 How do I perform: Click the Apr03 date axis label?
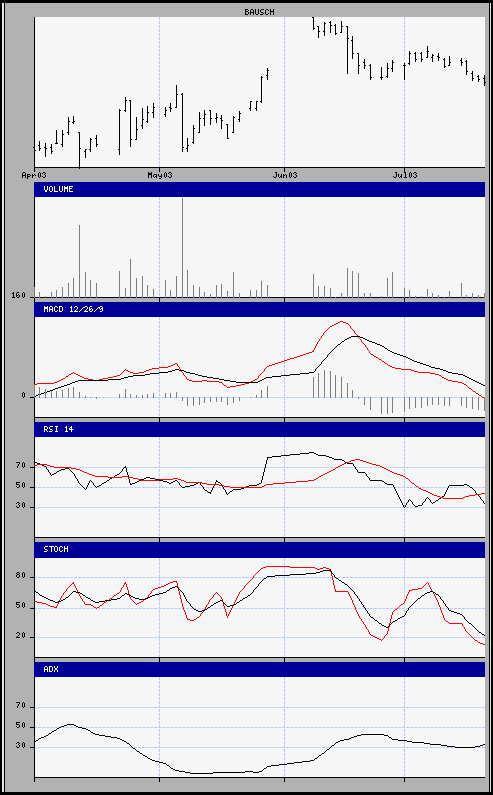click(x=34, y=175)
